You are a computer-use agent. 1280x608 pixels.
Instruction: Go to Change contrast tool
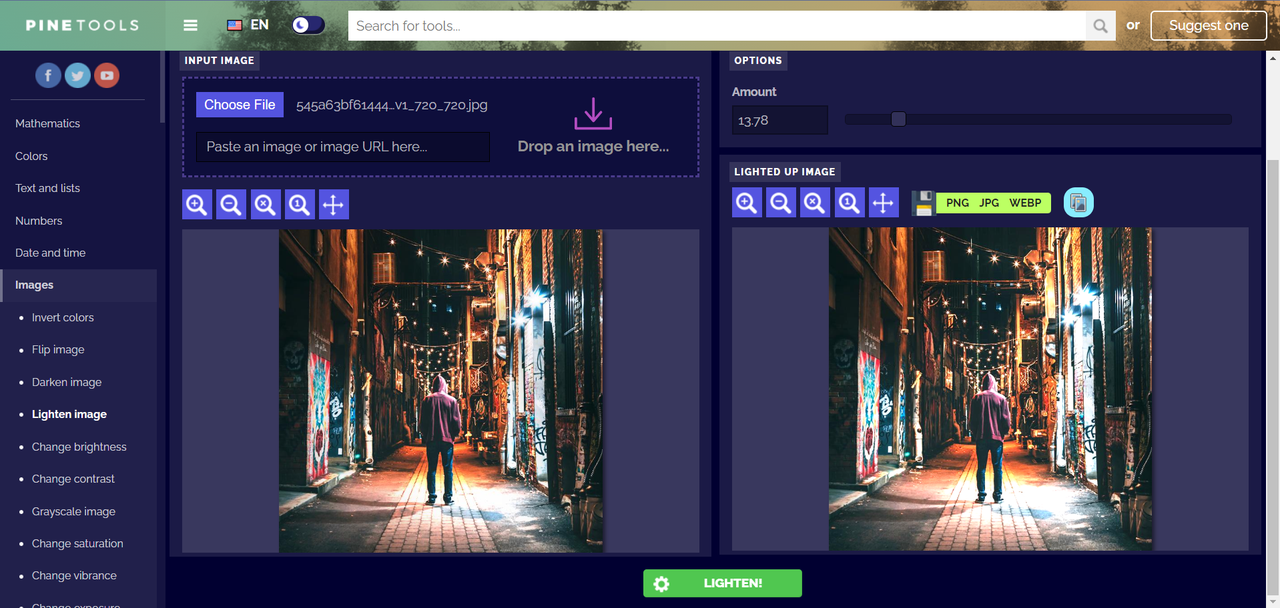click(73, 479)
